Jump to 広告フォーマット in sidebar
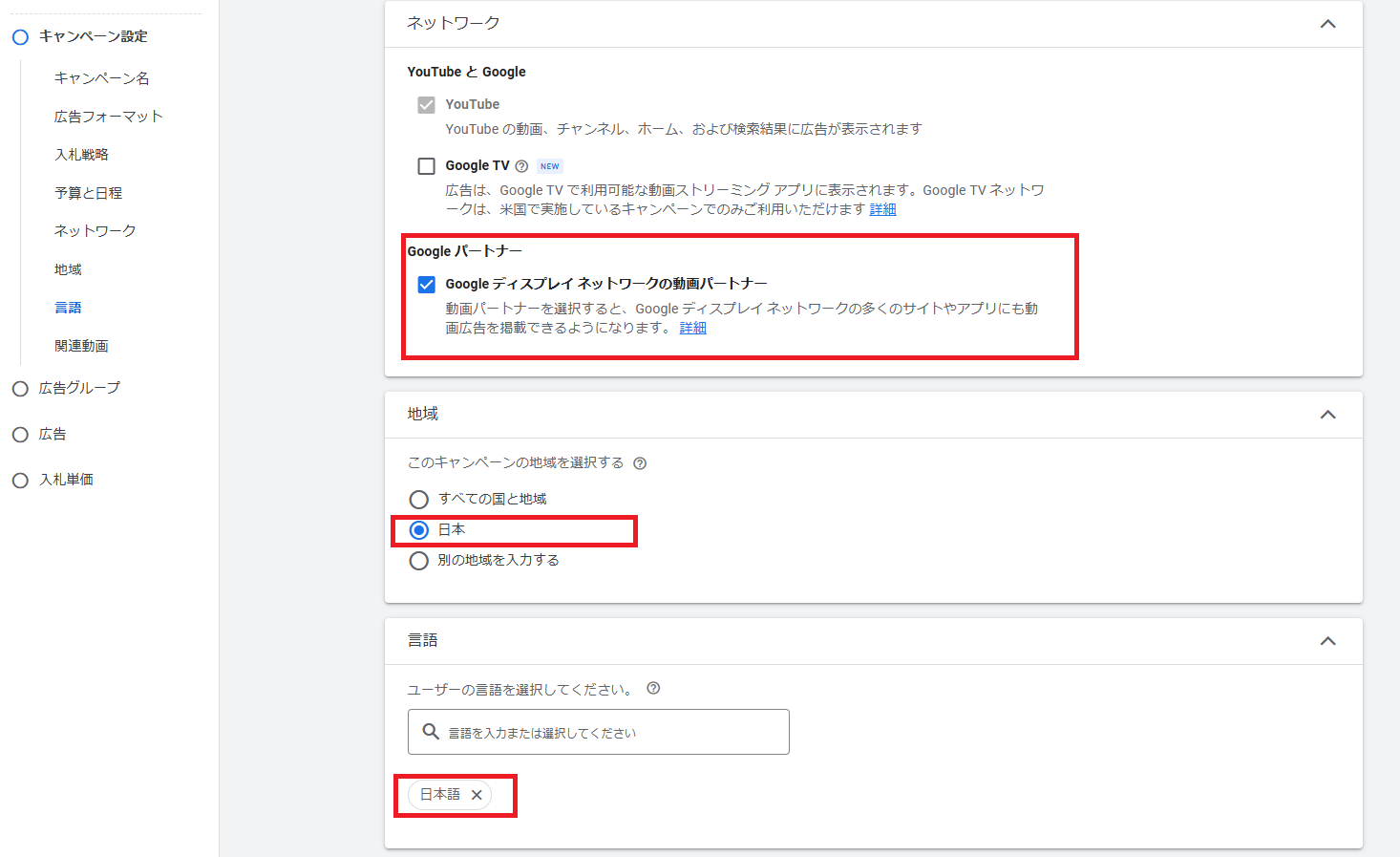Image resolution: width=1400 pixels, height=857 pixels. pos(108,117)
